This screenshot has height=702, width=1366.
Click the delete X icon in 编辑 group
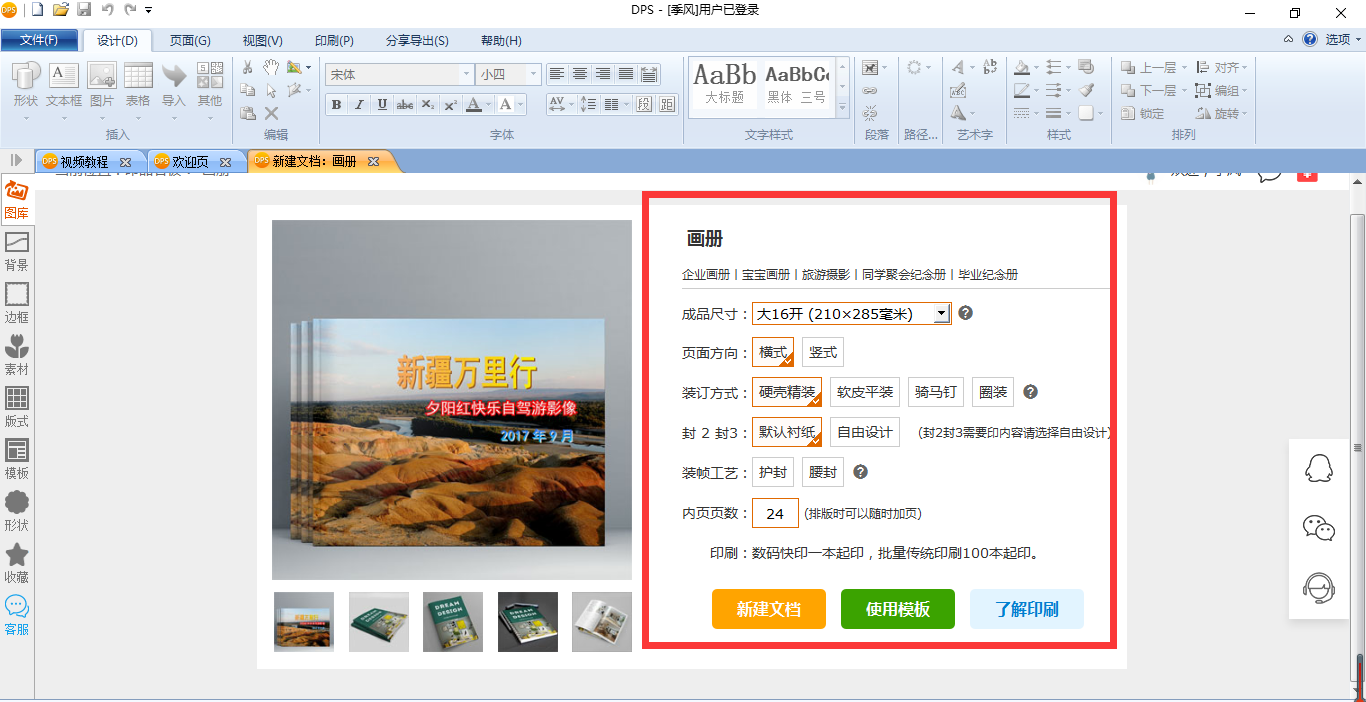271,113
